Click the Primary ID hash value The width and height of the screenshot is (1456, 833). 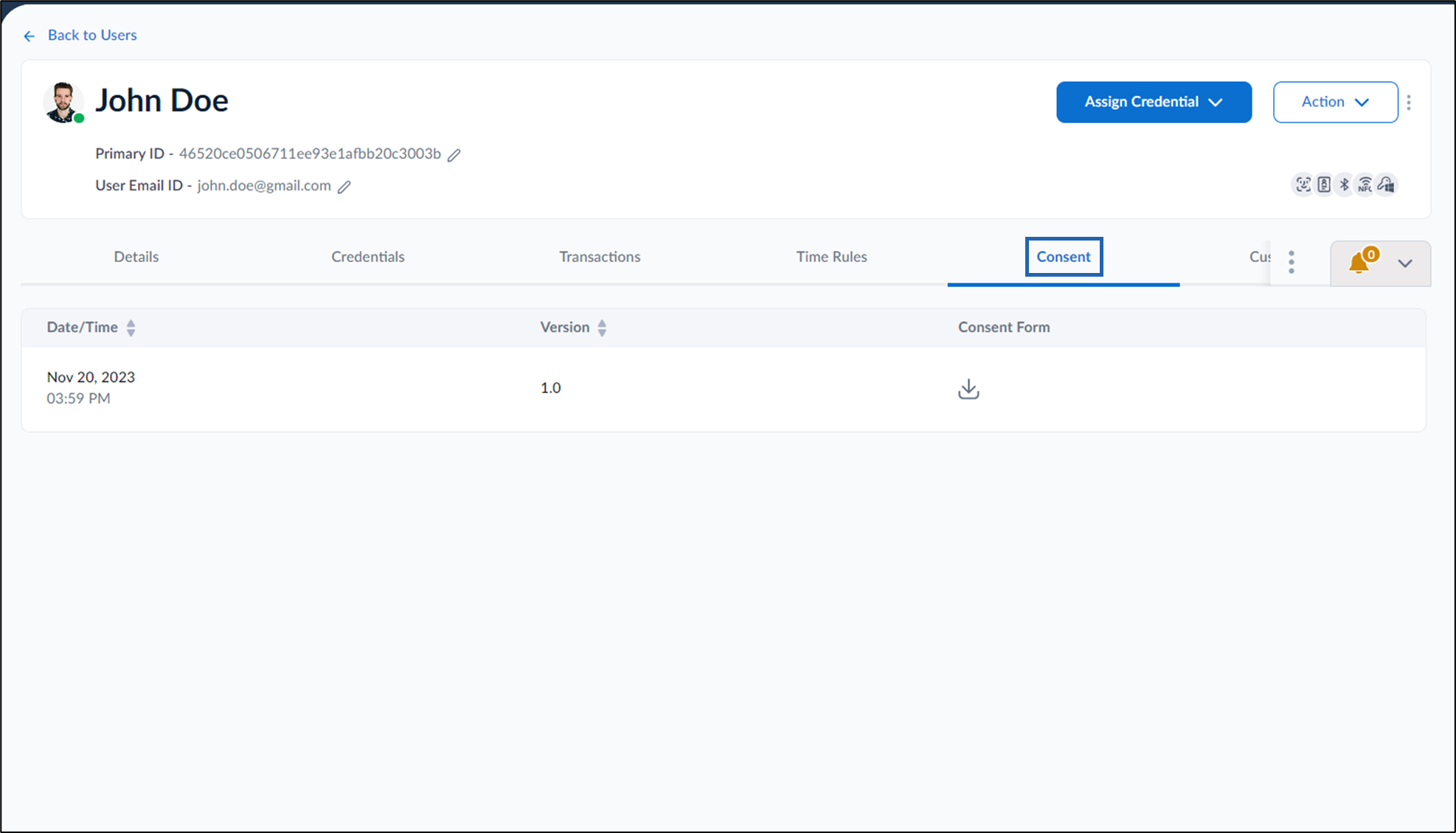310,153
